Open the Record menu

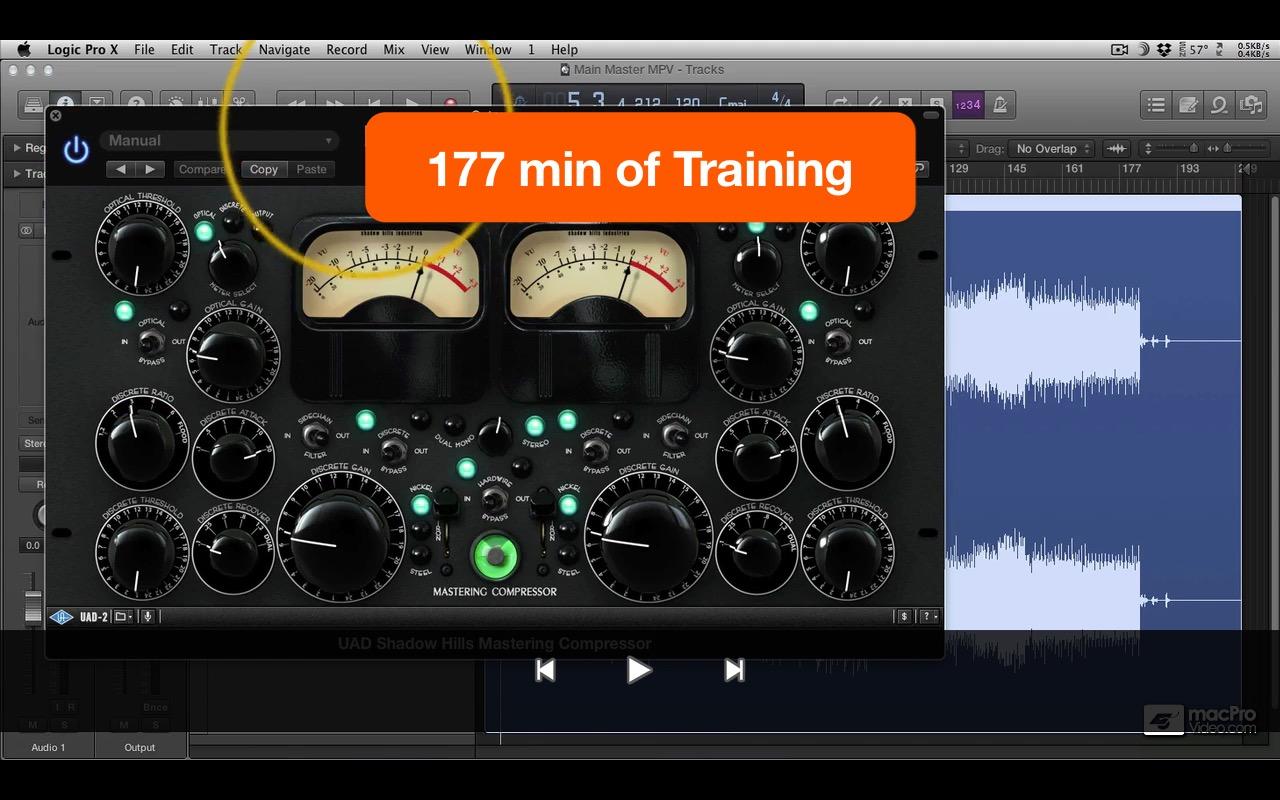(x=346, y=49)
